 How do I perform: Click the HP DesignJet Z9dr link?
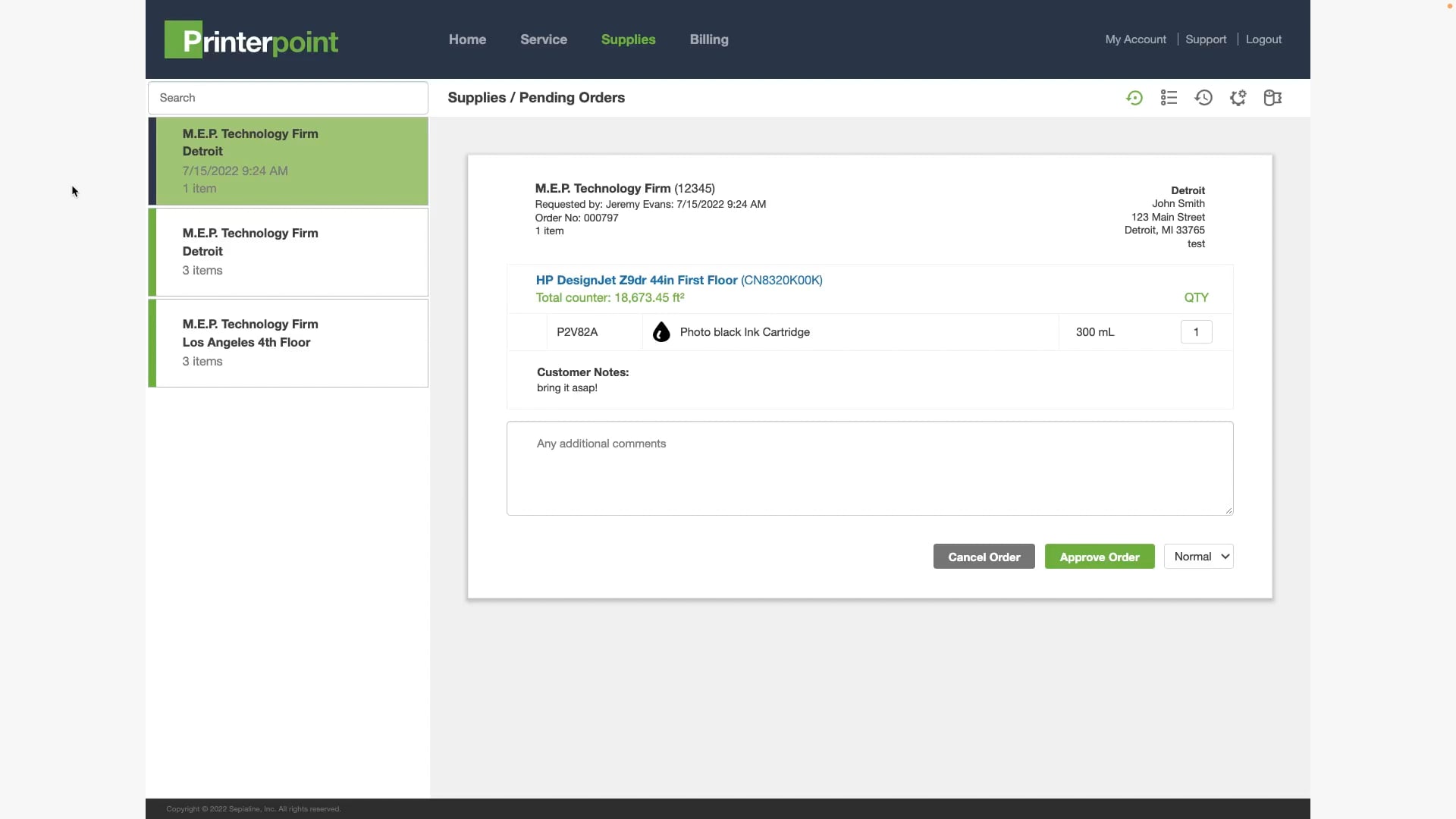(636, 280)
